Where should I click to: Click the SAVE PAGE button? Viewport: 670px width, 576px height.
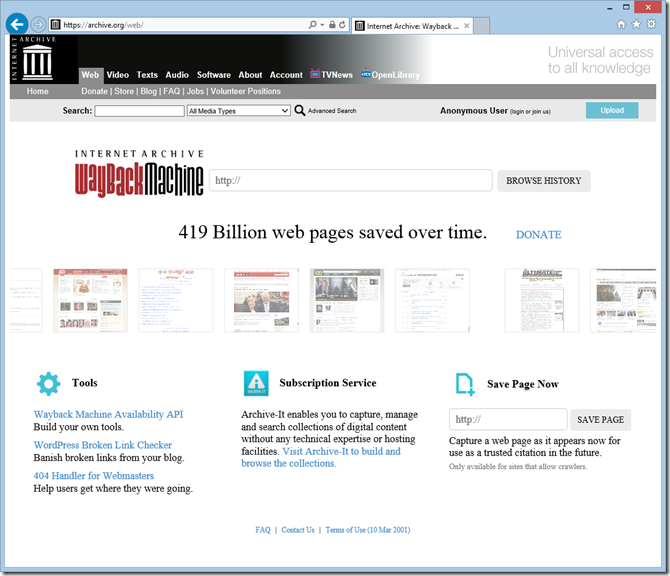coord(600,420)
